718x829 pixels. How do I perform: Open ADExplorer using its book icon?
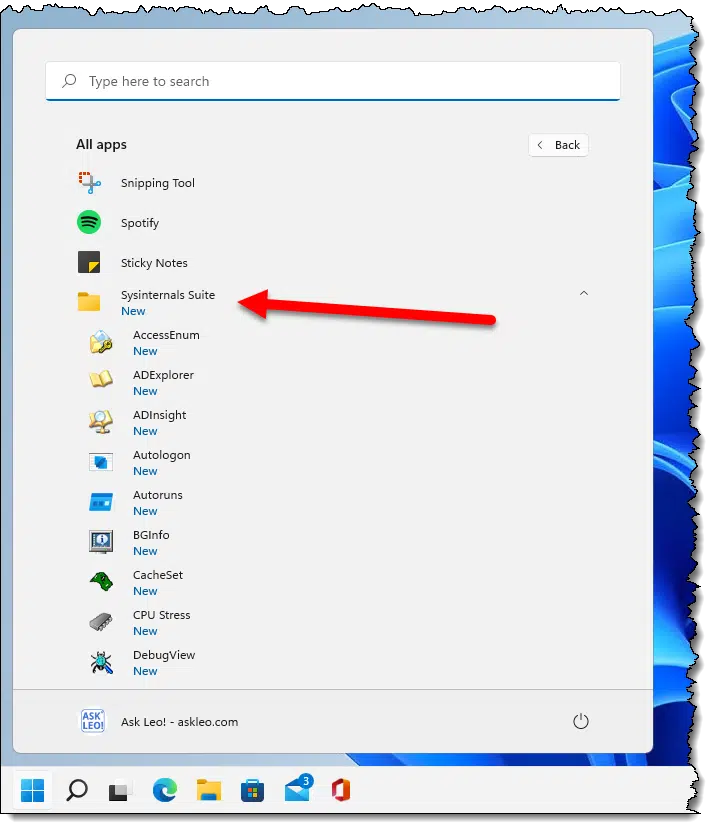pyautogui.click(x=101, y=379)
